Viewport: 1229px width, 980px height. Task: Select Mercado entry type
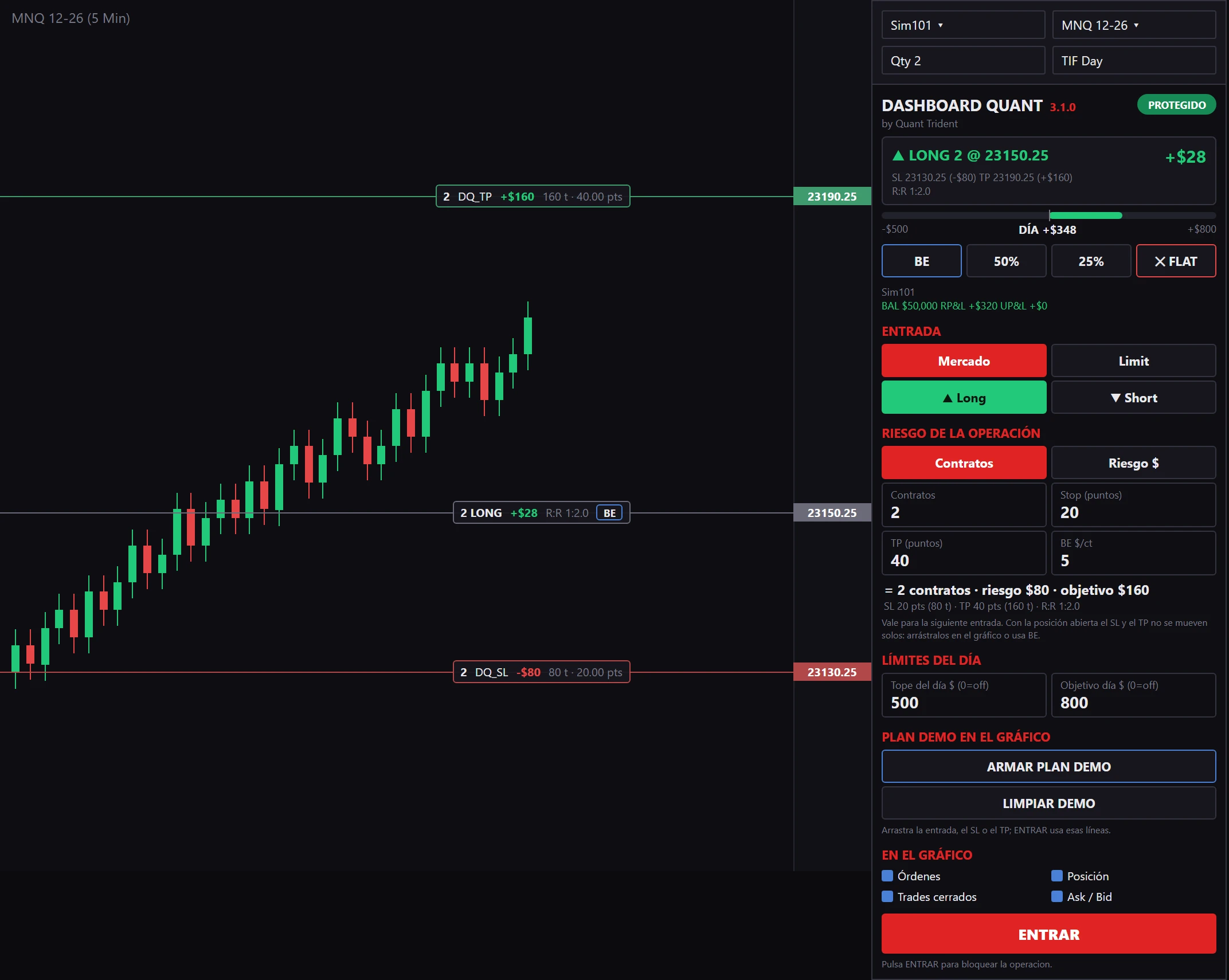[x=964, y=361]
